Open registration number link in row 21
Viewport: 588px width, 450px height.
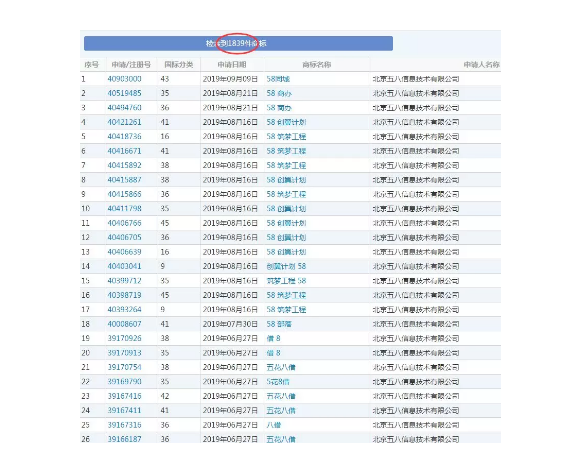124,367
